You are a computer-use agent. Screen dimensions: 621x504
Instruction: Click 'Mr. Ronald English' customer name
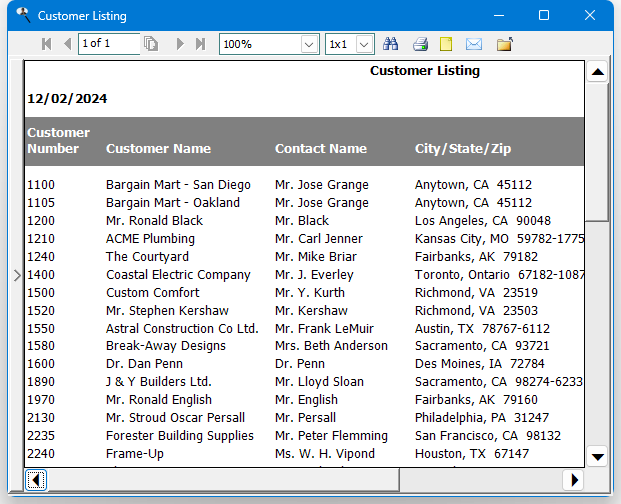point(158,400)
